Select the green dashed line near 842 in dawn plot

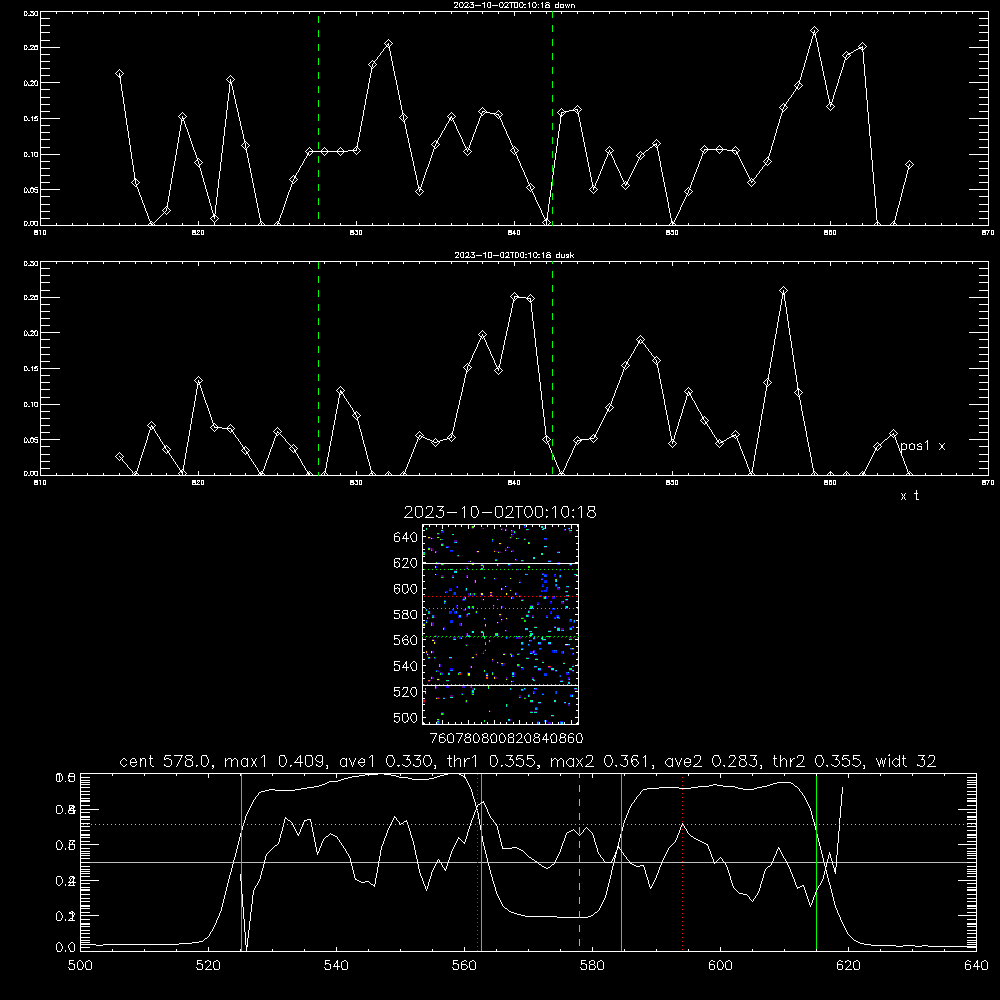tap(552, 118)
